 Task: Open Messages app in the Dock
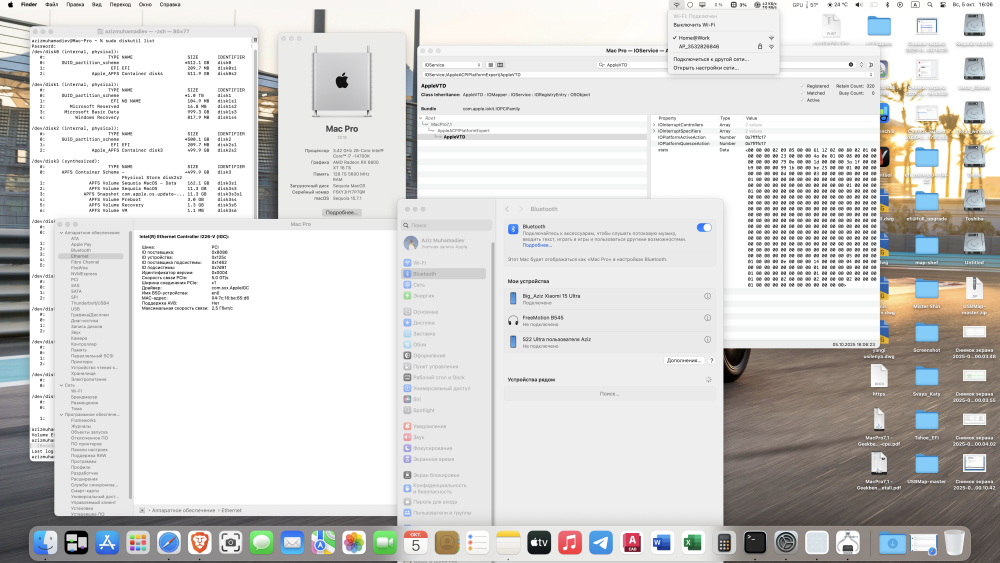(x=261, y=543)
